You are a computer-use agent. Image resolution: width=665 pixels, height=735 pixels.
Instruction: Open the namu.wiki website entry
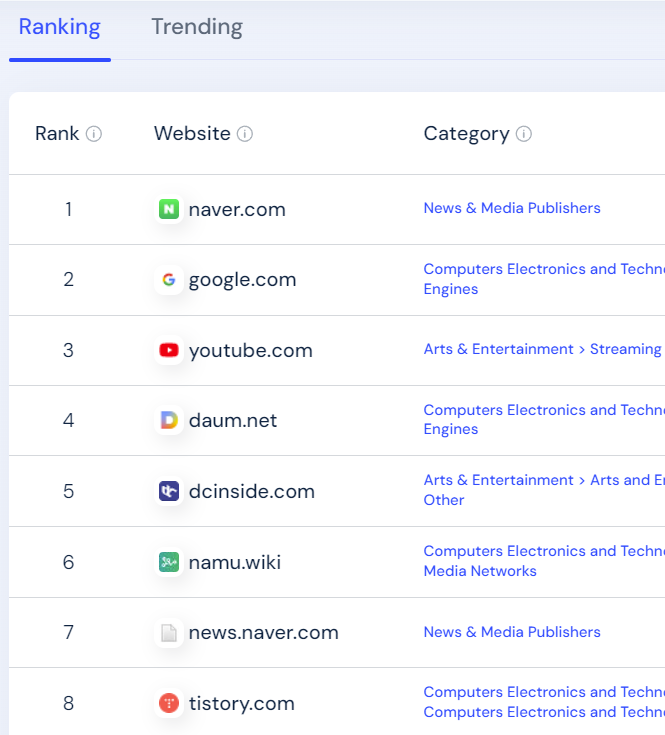[x=235, y=562]
